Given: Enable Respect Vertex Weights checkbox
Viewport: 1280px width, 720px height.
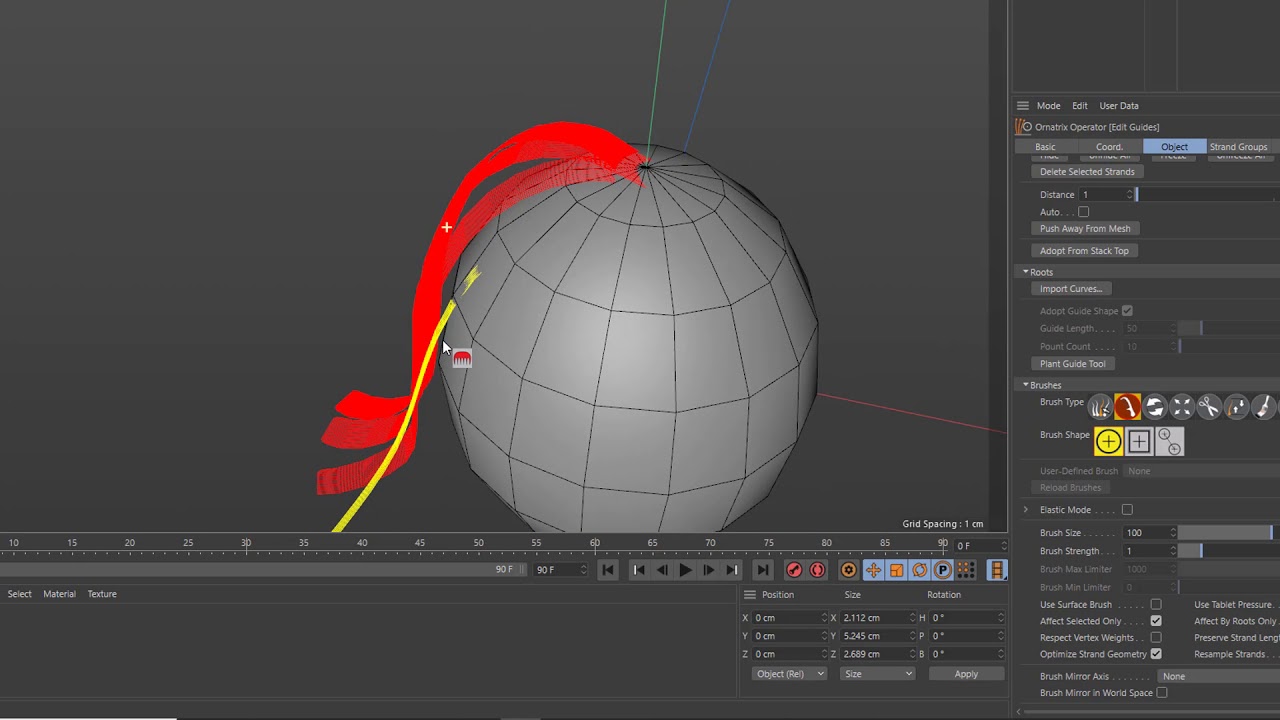Looking at the screenshot, I should click(1156, 638).
